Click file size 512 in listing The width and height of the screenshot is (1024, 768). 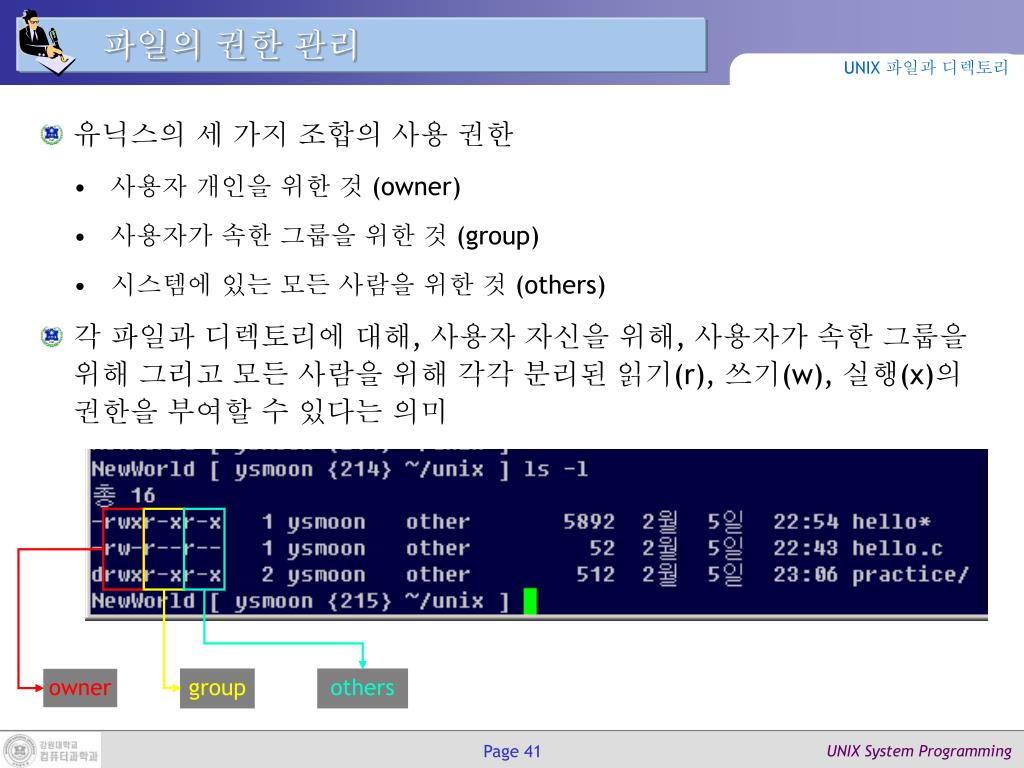(596, 574)
